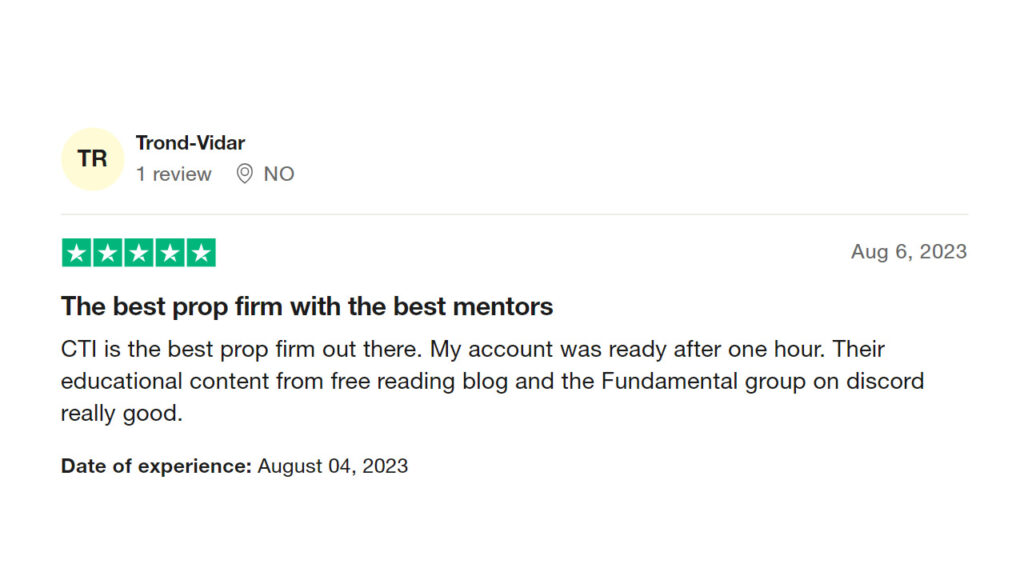Open the review title about best prop firm
This screenshot has height=584, width=1024.
tap(307, 306)
